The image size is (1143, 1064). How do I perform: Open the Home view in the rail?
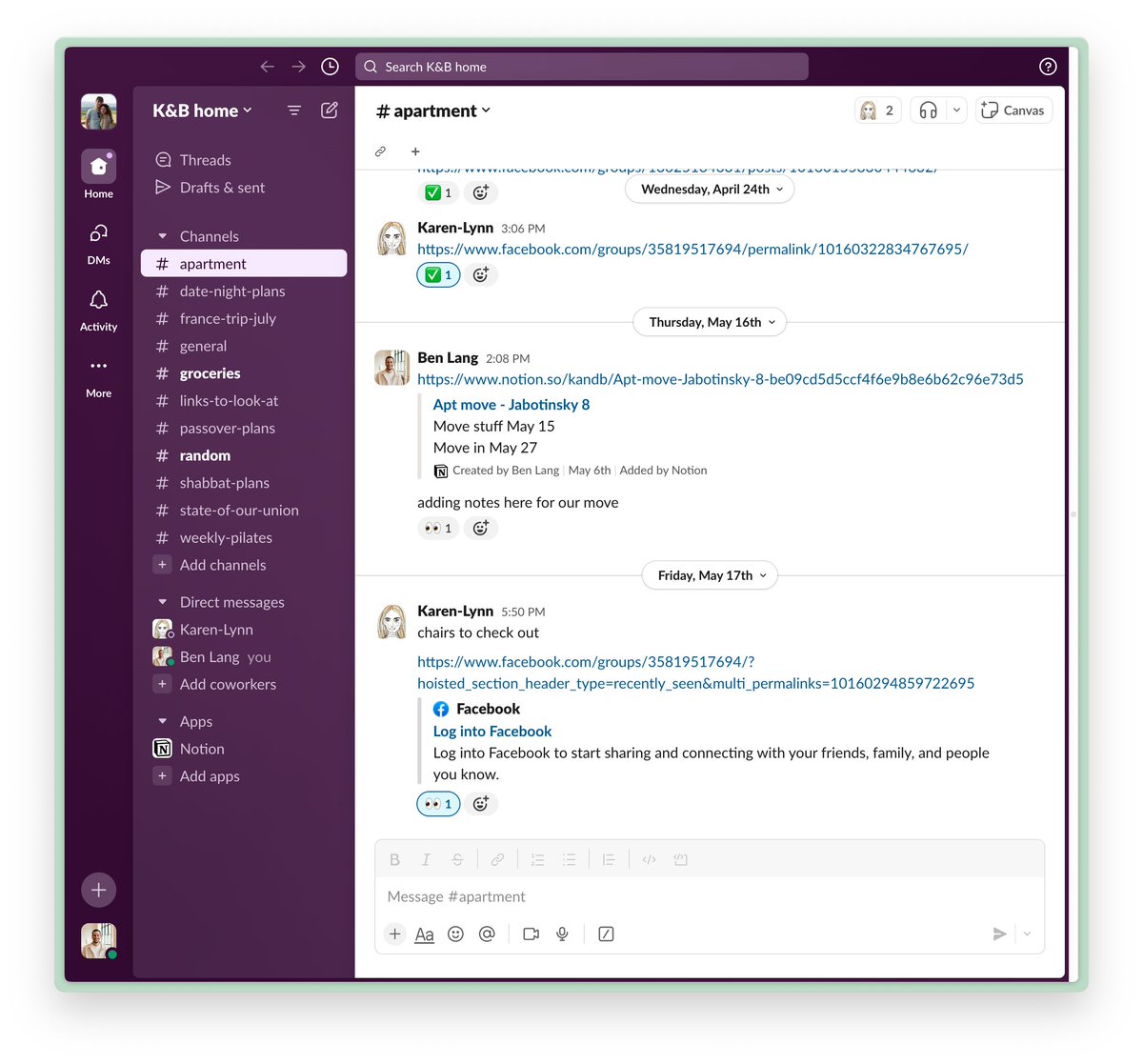[98, 168]
